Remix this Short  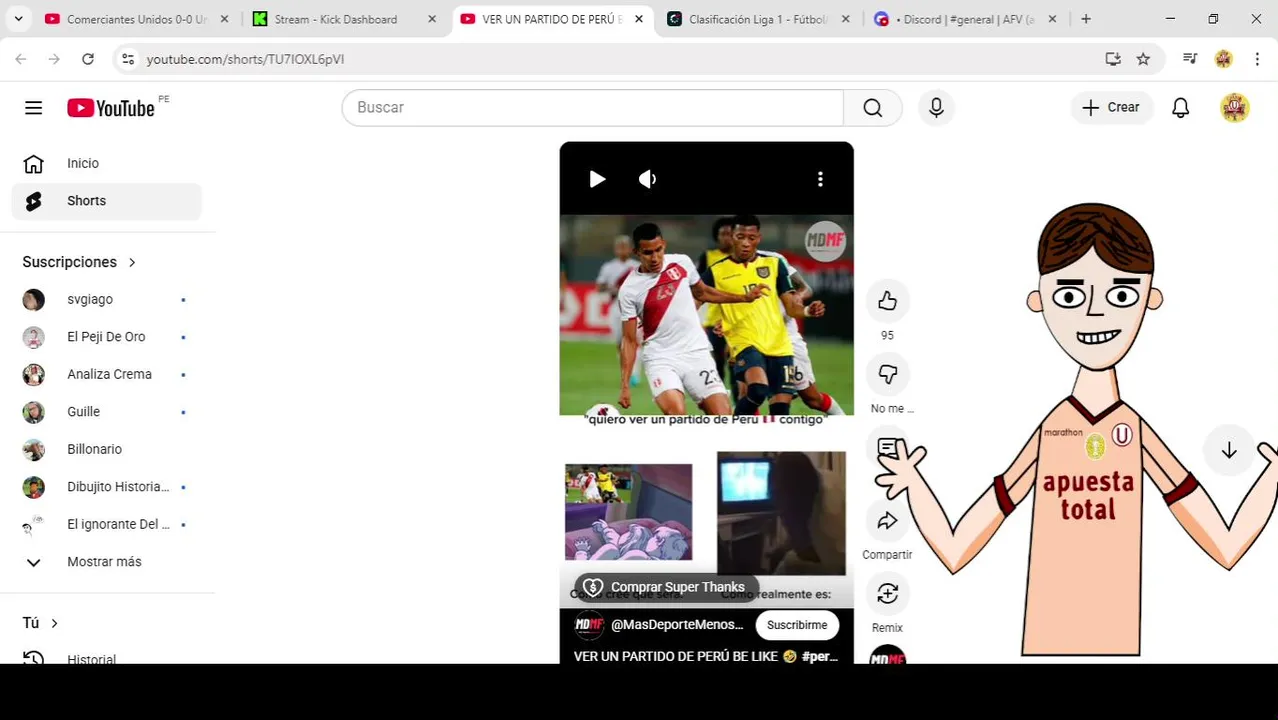pyautogui.click(x=887, y=593)
